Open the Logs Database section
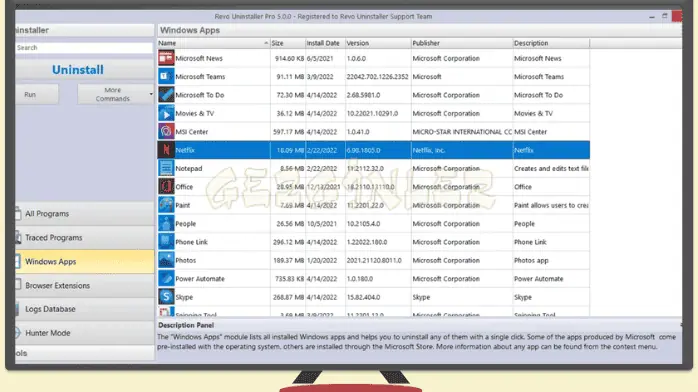Screen dimensions: 698x392 (x=85, y=309)
